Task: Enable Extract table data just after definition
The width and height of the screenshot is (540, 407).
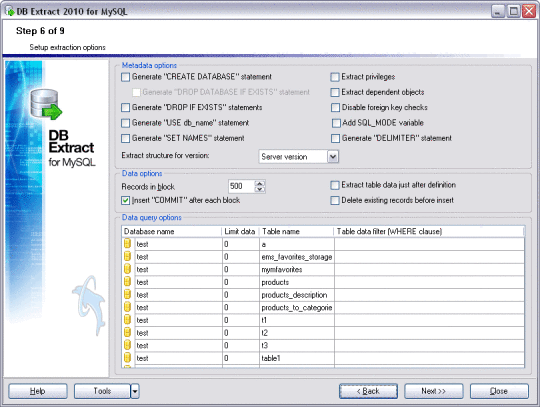Action: point(335,185)
